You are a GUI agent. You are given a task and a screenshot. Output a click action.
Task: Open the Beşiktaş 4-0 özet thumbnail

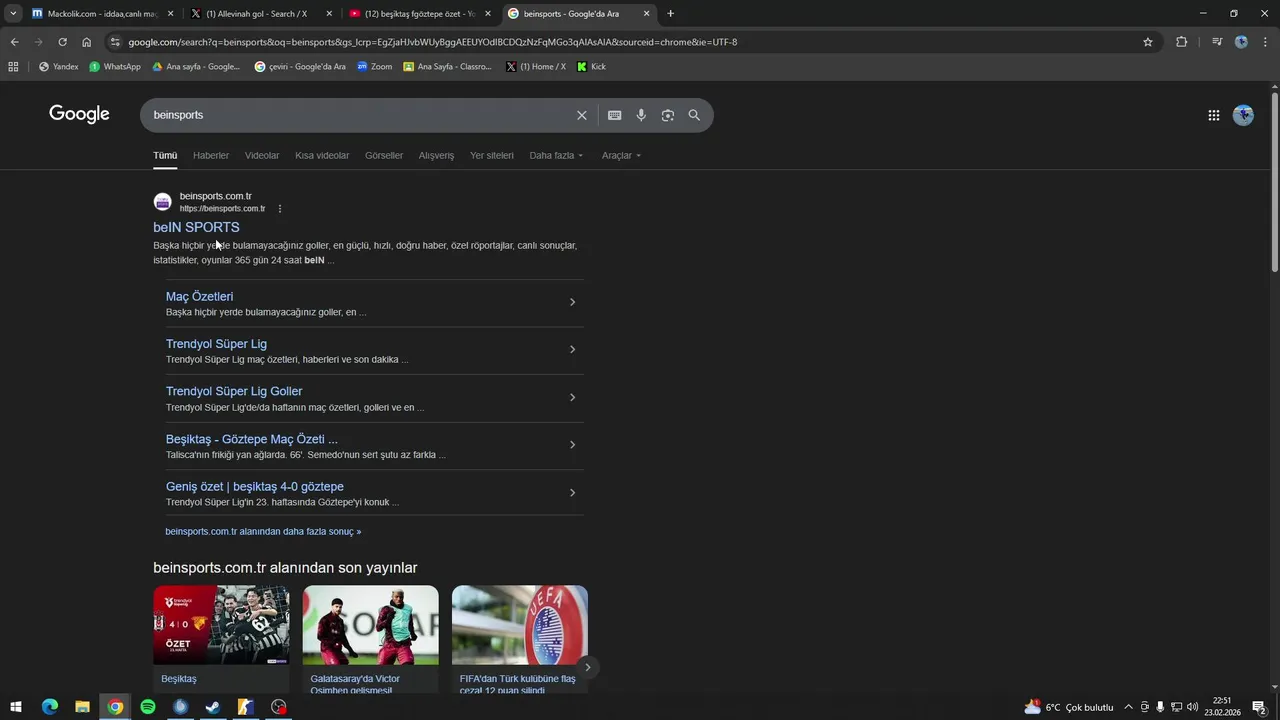[221, 625]
